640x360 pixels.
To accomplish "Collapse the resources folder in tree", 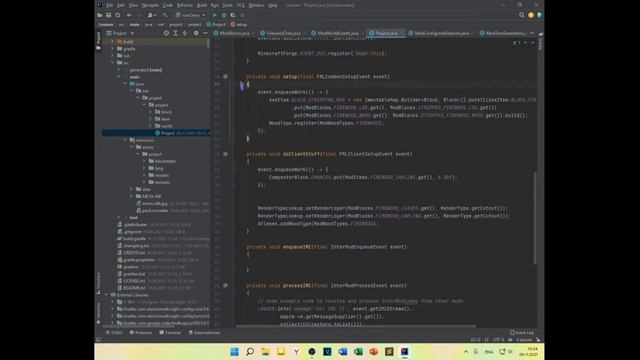I will pos(125,140).
